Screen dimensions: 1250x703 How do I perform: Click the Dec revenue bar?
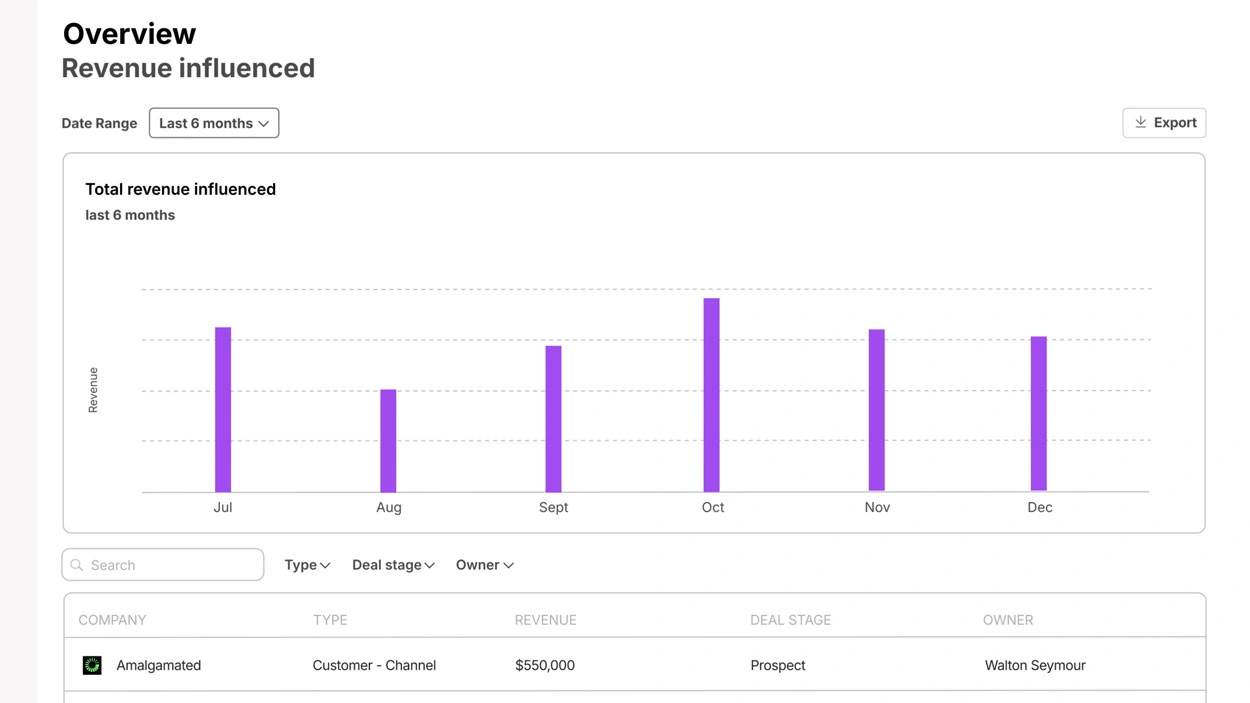pyautogui.click(x=1039, y=413)
